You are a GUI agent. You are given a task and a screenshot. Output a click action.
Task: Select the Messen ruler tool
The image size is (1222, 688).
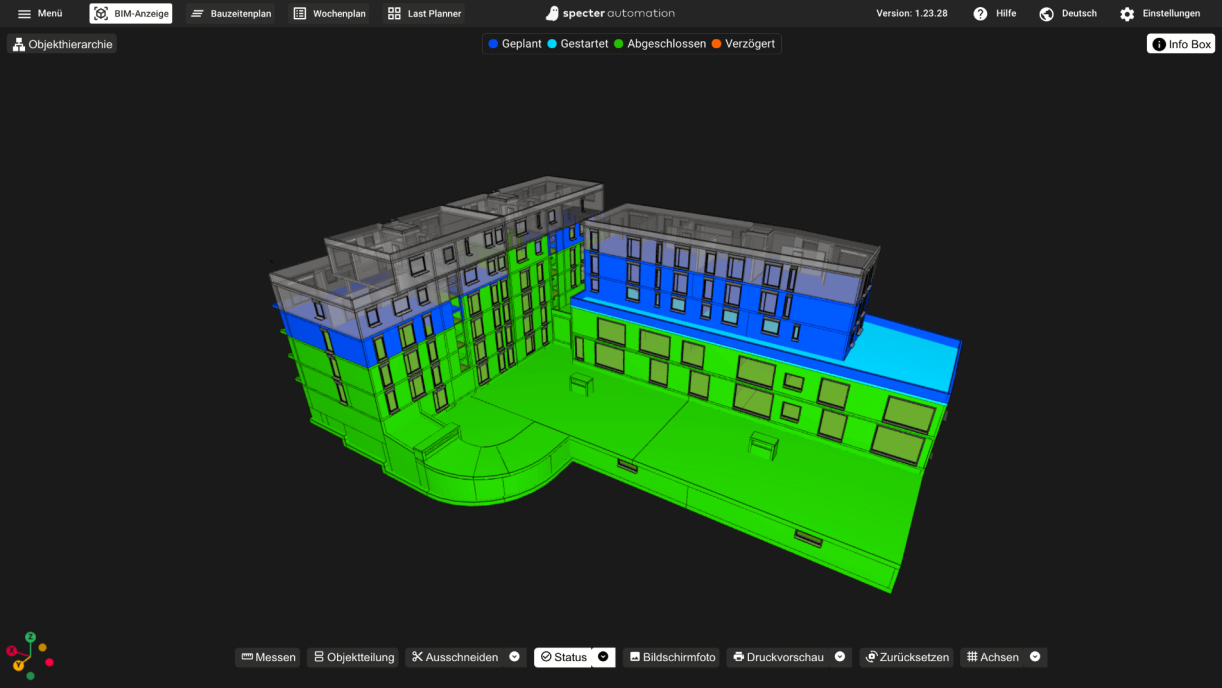click(x=268, y=657)
